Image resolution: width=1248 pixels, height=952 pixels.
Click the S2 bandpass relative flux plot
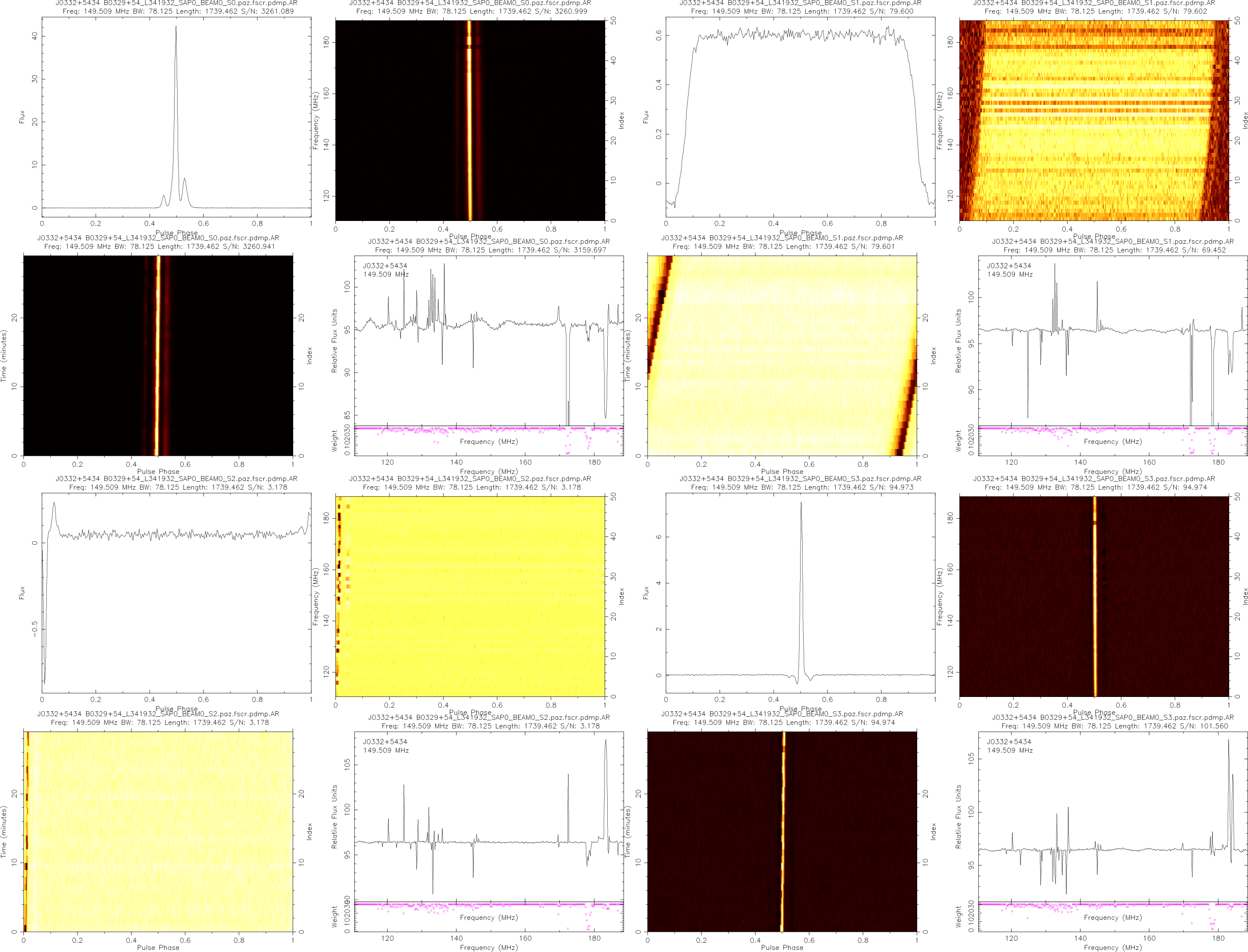click(x=488, y=816)
